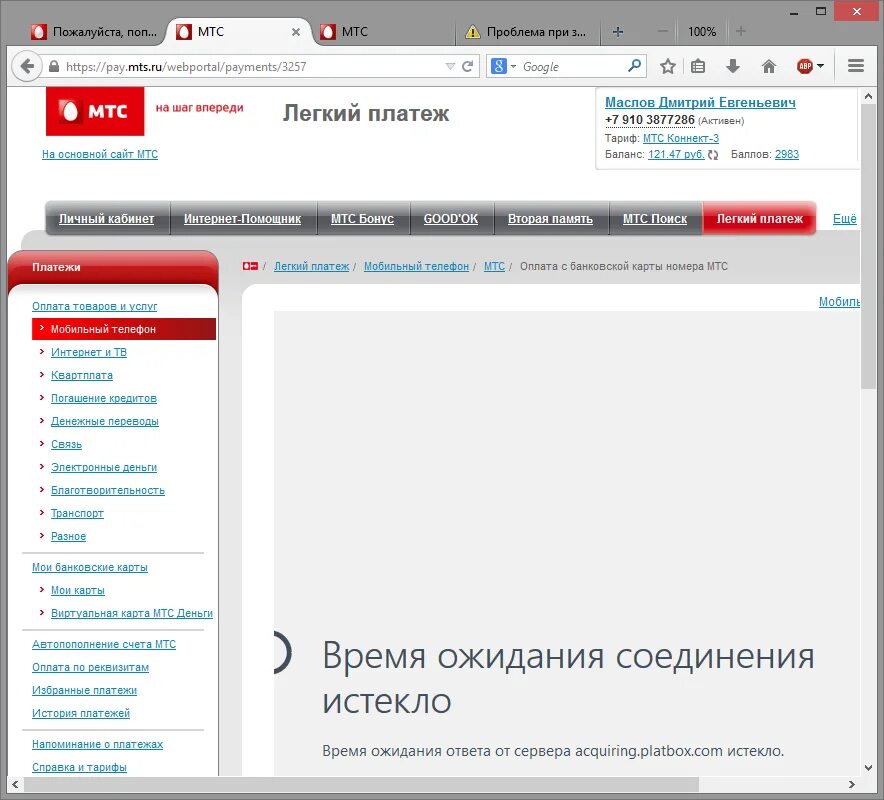Click the magnifier search icon
This screenshot has height=800, width=884.
coord(634,66)
